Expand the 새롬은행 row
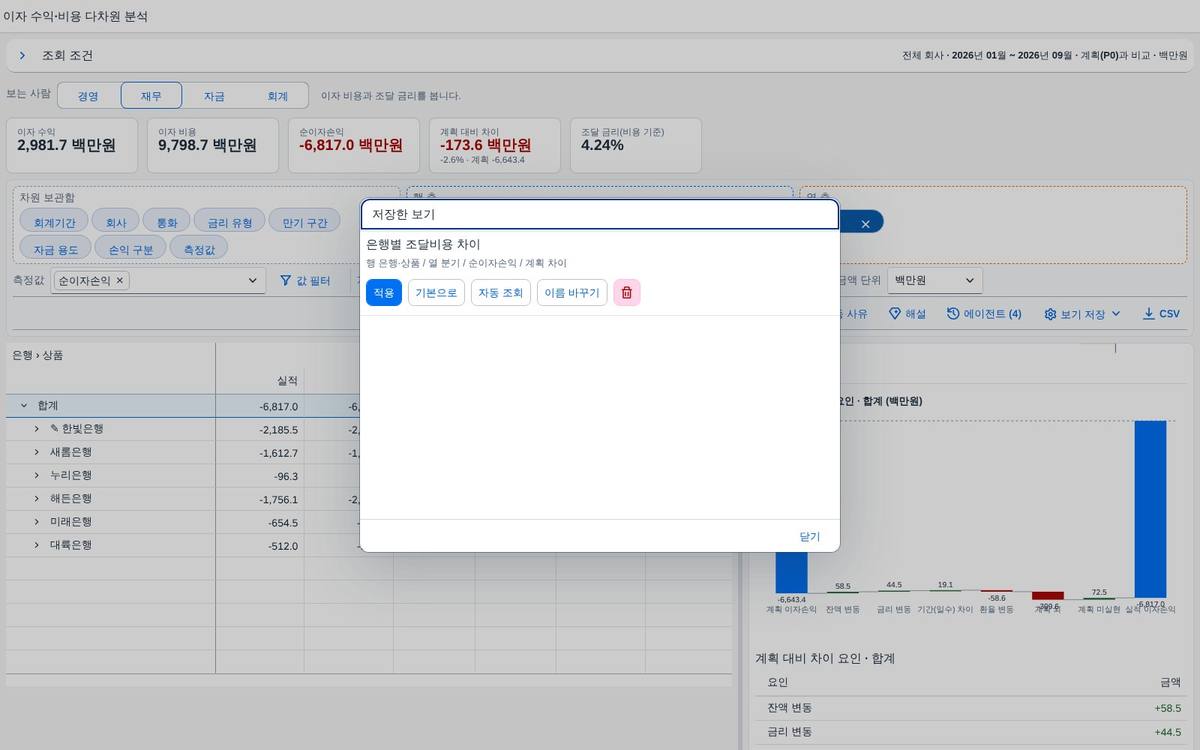 [x=37, y=452]
